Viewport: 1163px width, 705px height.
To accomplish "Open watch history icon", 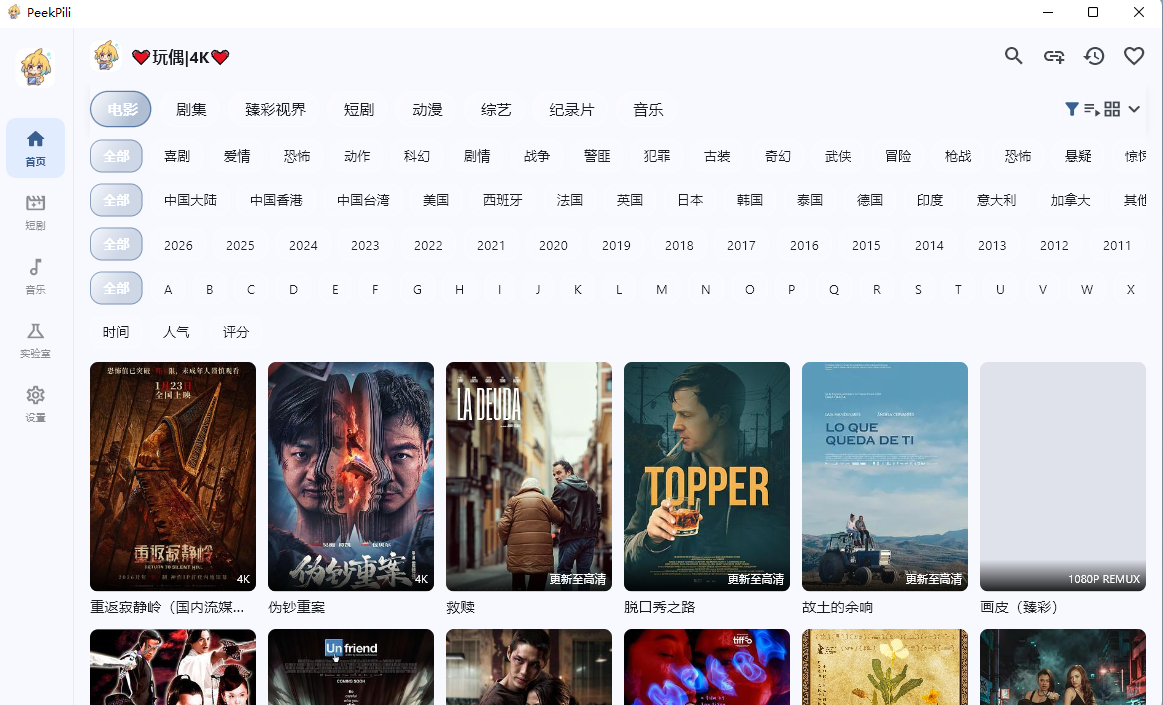I will 1094,56.
